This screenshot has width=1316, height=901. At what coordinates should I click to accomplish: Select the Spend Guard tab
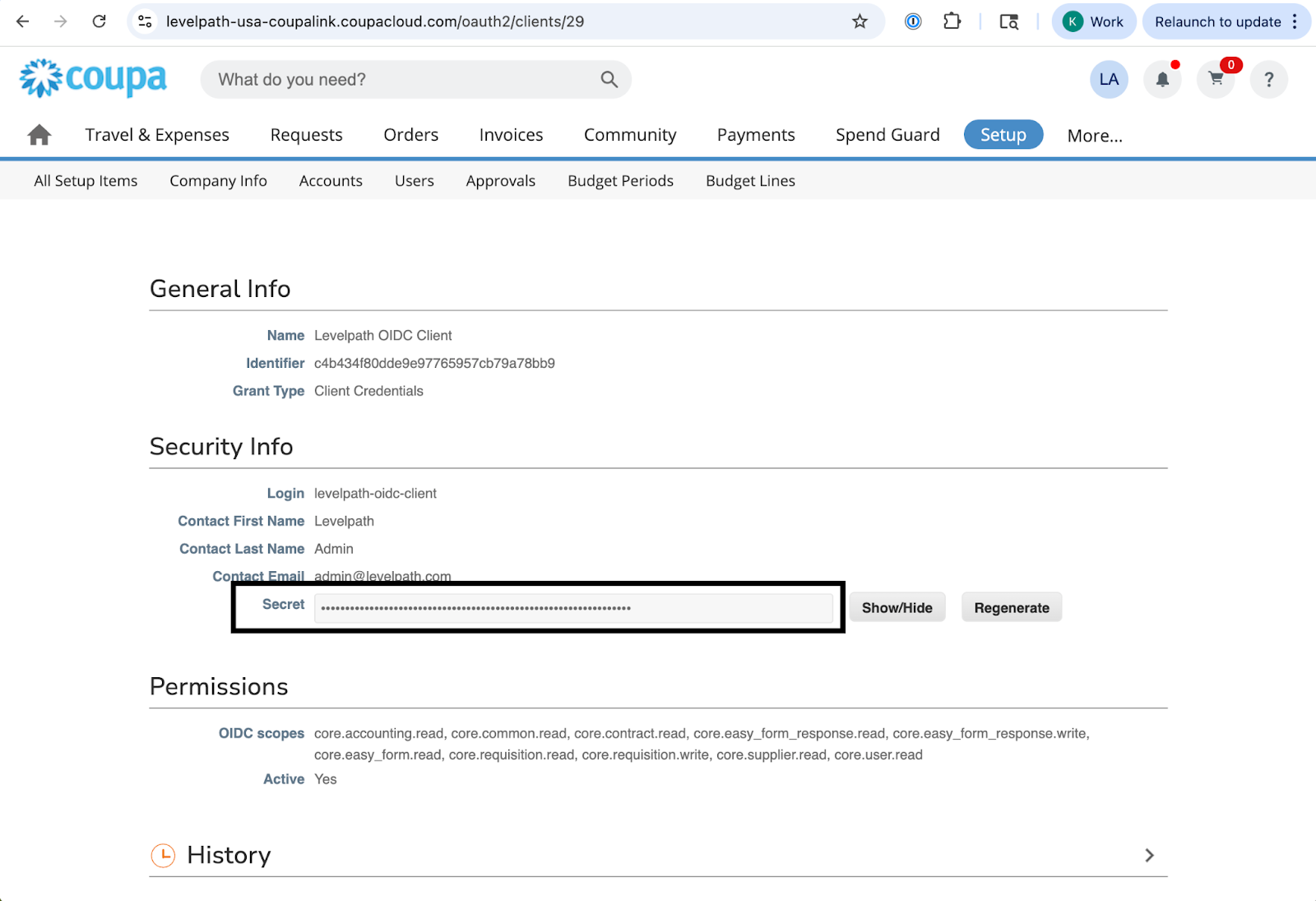tap(887, 135)
